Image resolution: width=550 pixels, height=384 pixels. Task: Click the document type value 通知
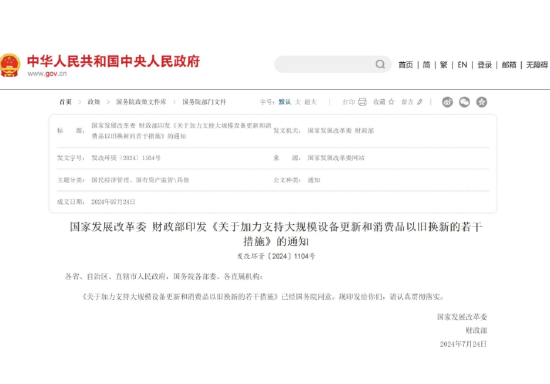[314, 180]
